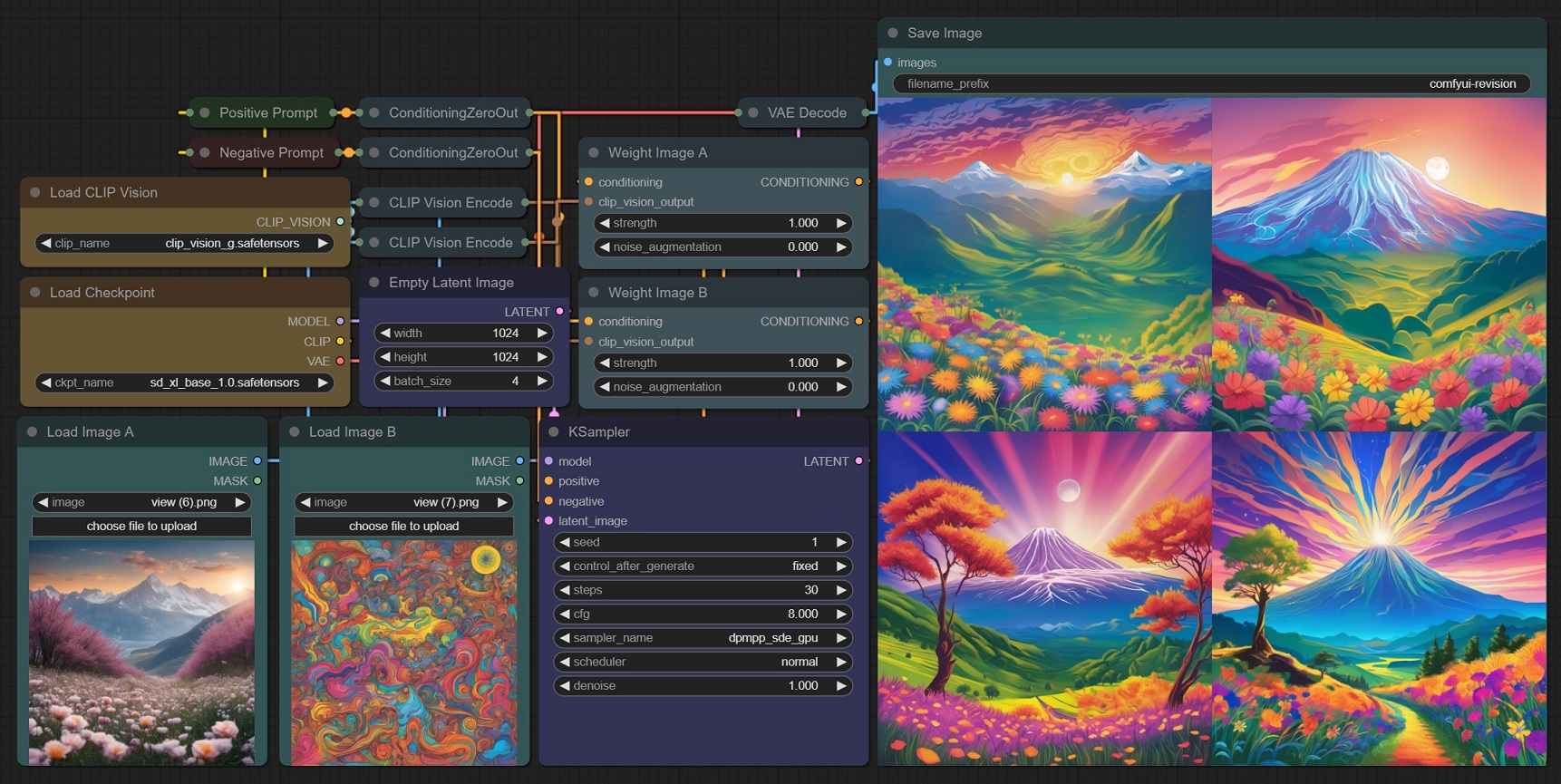
Task: Click choose file to upload under Load Image B
Action: coord(403,527)
